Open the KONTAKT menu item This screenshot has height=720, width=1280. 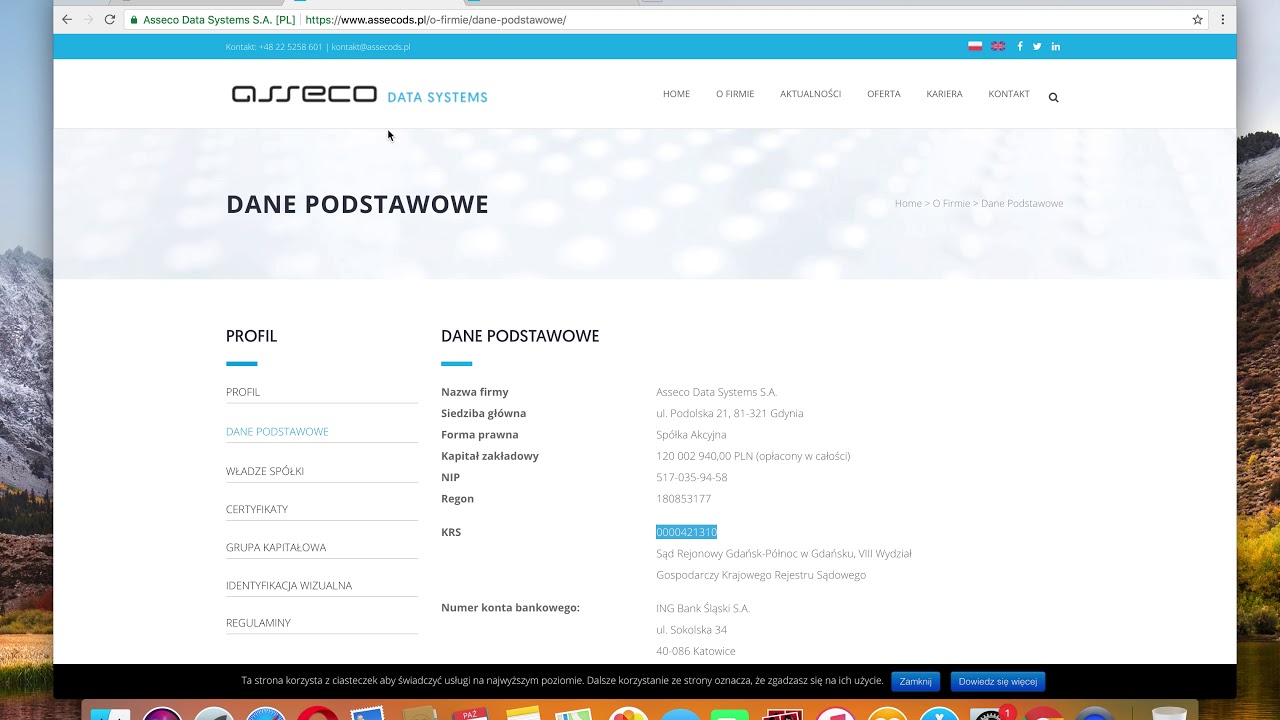1009,94
